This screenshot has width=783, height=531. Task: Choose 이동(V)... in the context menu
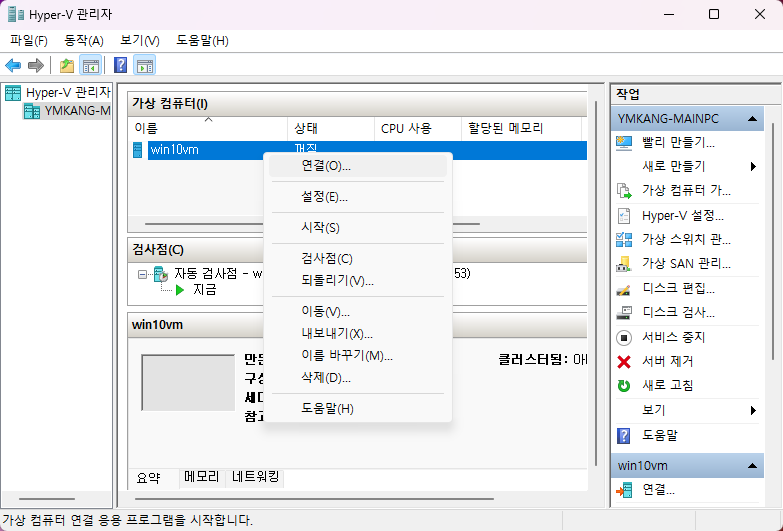[x=358, y=312]
